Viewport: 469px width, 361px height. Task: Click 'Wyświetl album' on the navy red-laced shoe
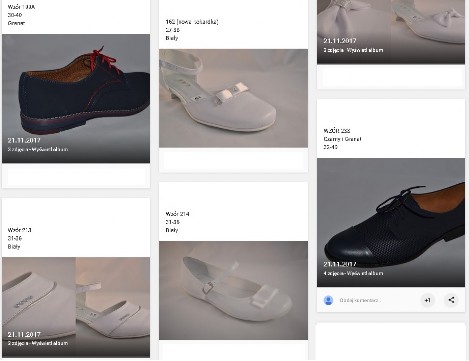[x=50, y=149]
